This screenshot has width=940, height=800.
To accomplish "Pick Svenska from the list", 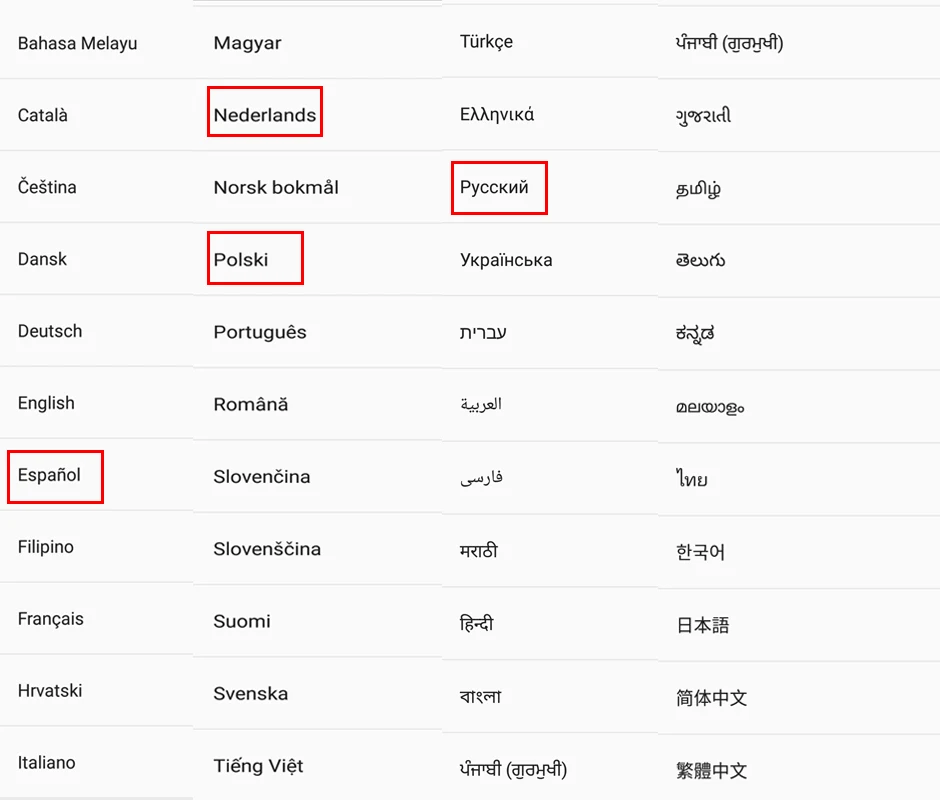I will [x=251, y=693].
